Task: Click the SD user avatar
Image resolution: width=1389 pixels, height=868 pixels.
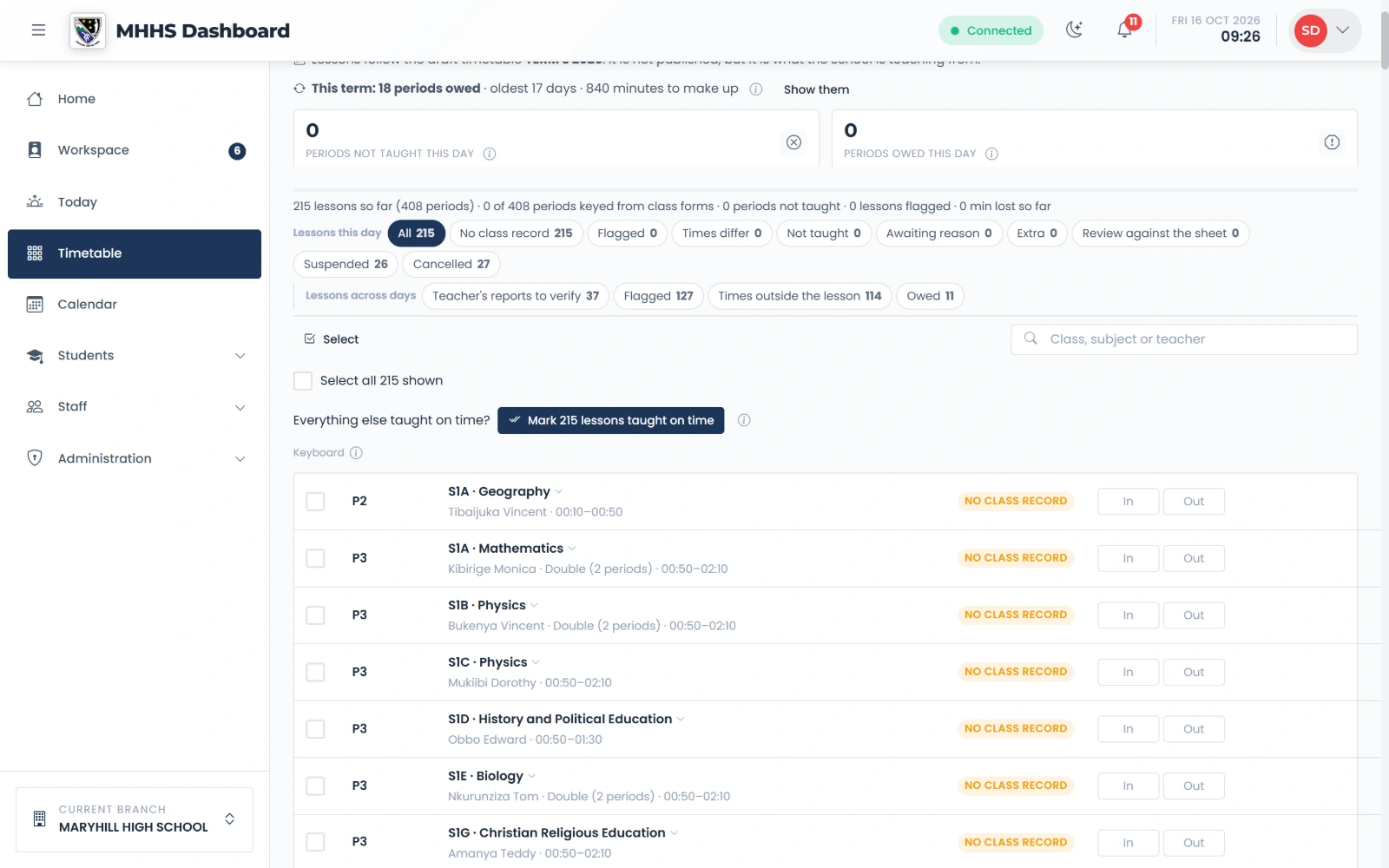Action: pyautogui.click(x=1310, y=30)
